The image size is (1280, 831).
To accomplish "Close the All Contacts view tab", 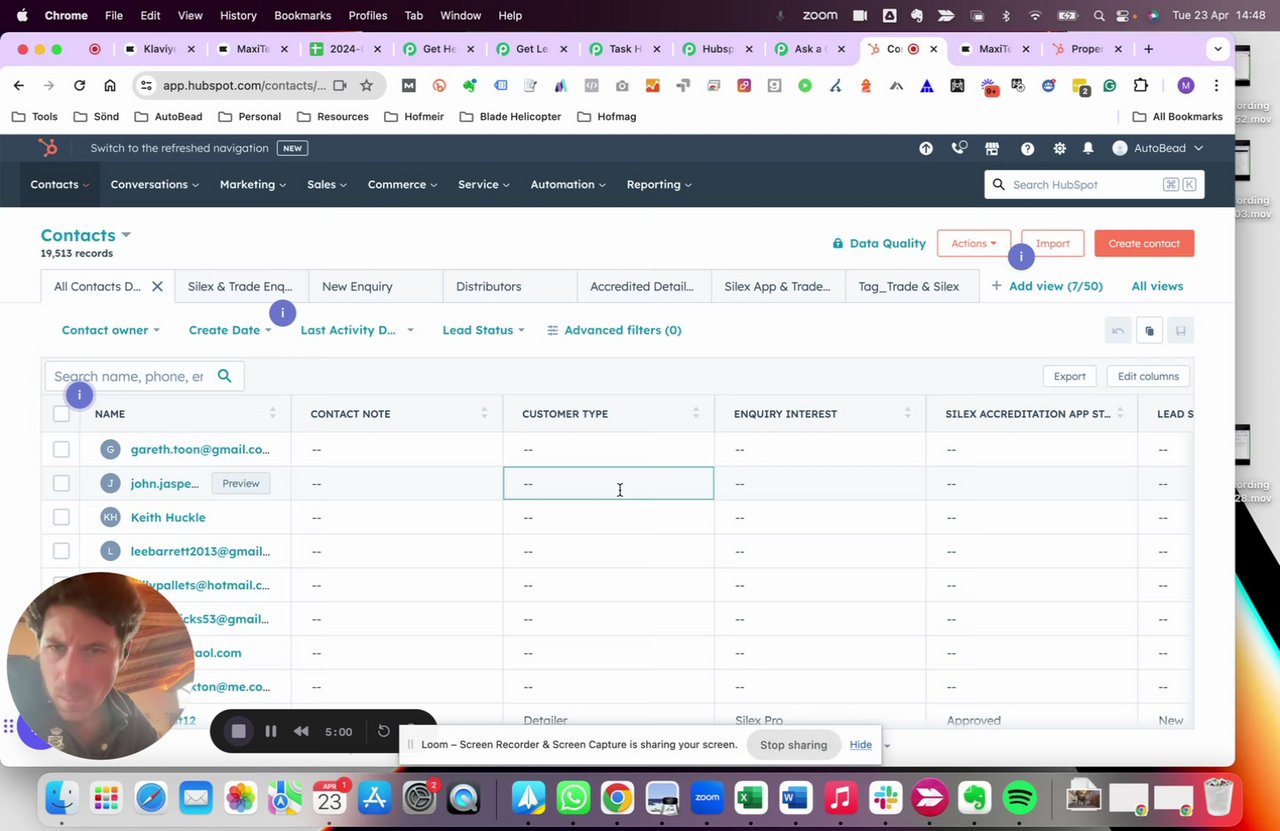I will pos(157,286).
